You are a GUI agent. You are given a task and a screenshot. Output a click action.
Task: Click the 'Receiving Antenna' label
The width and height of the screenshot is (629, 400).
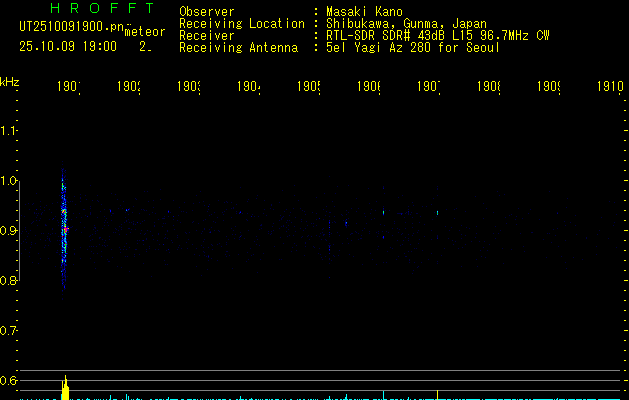(238, 48)
